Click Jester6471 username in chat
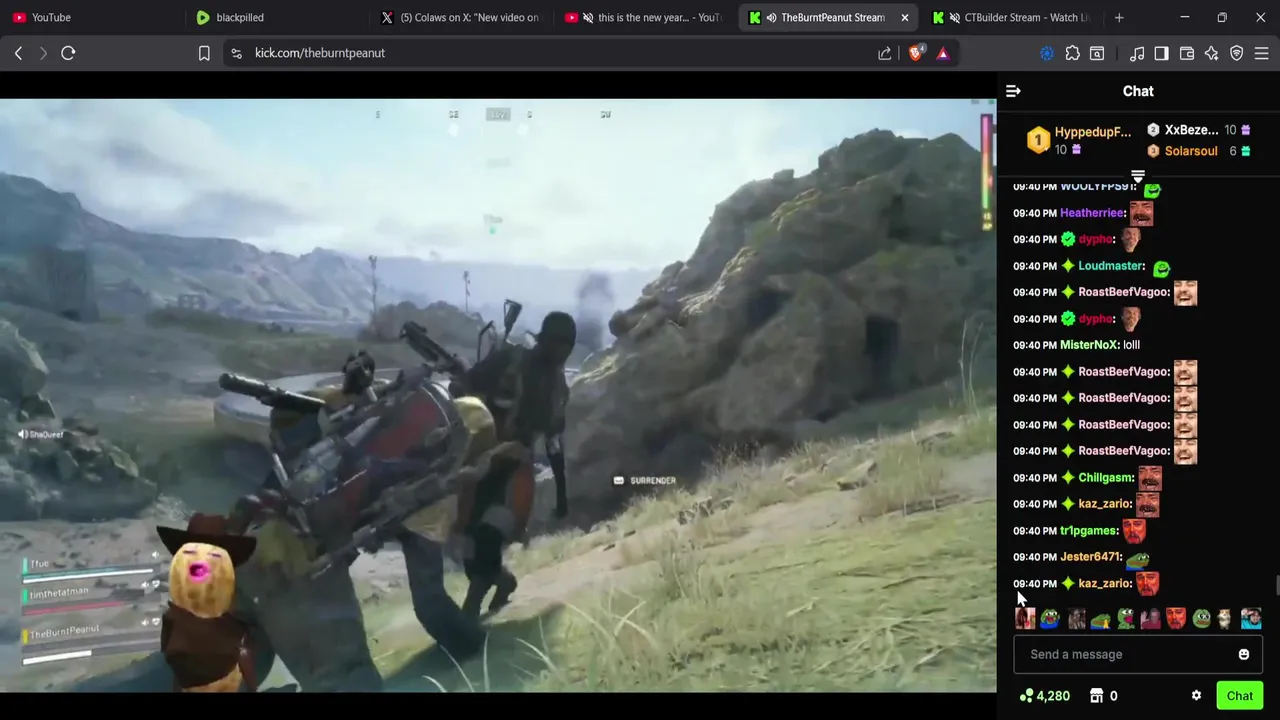 point(1091,557)
